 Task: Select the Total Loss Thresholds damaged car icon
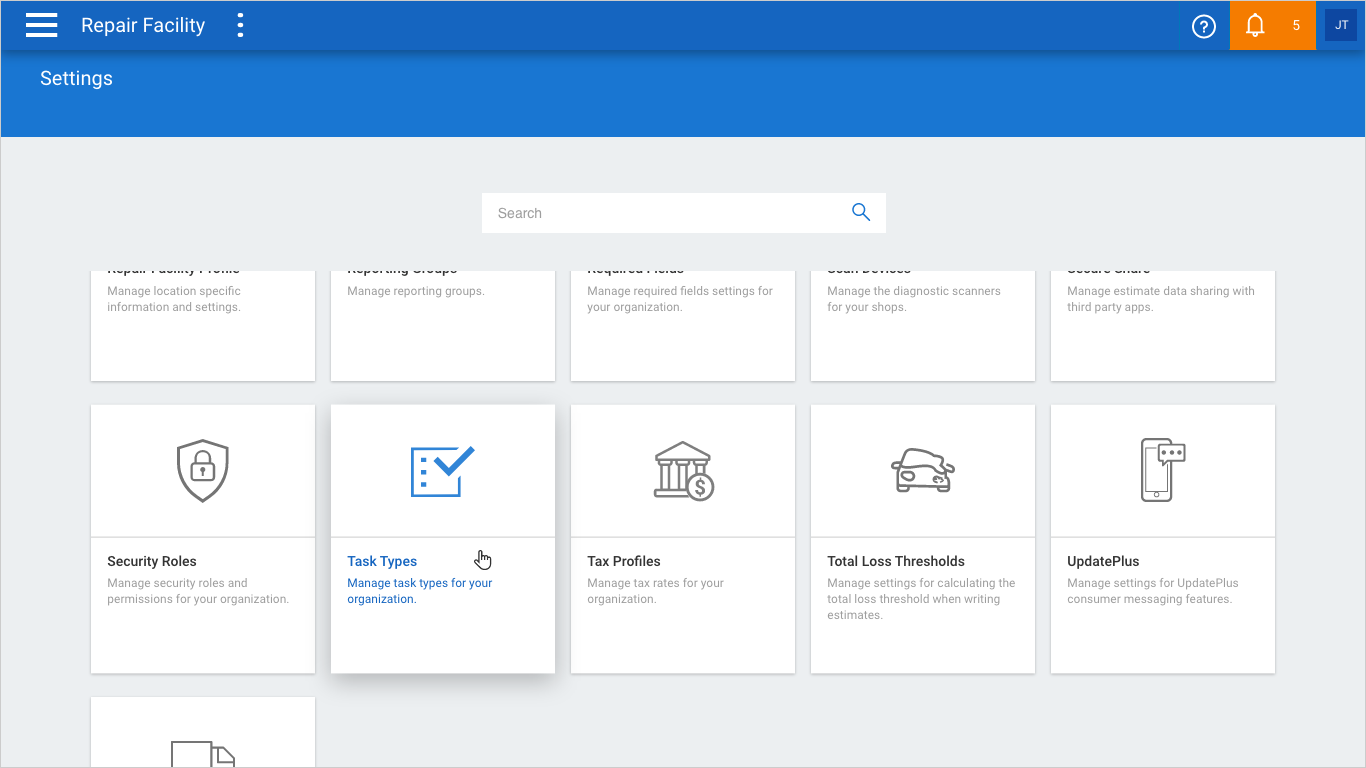[x=922, y=470]
